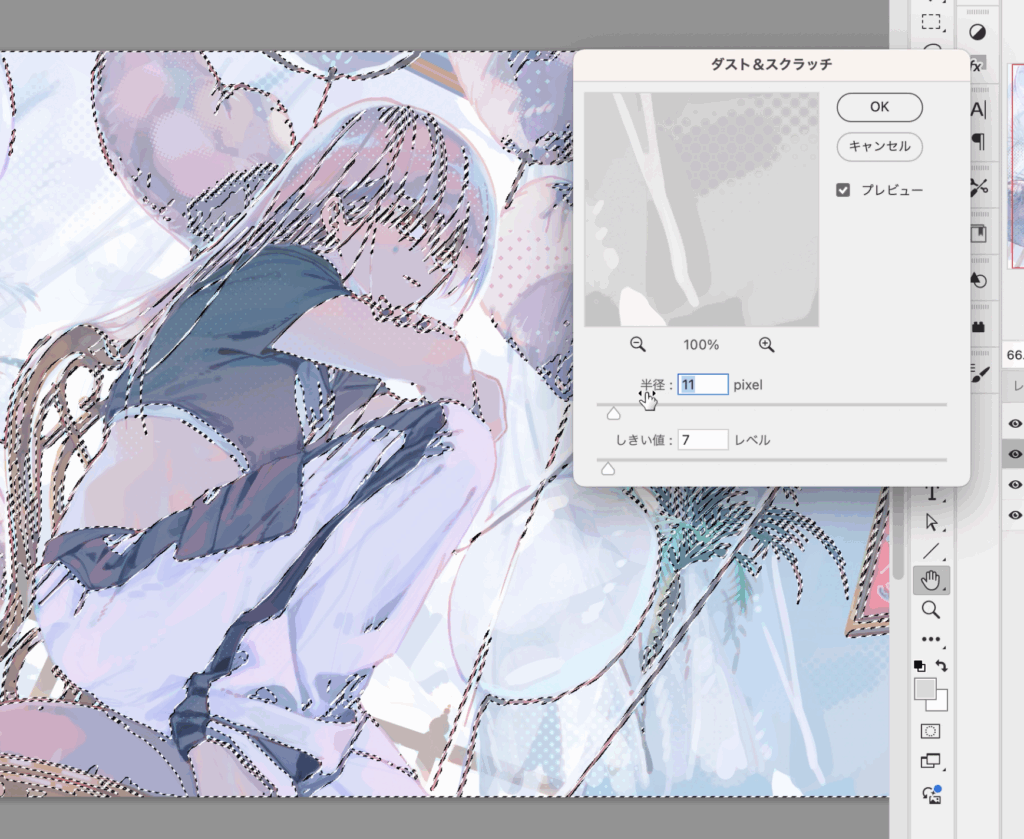This screenshot has height=839, width=1024.
Task: Click the foreground color swatch
Action: (925, 689)
